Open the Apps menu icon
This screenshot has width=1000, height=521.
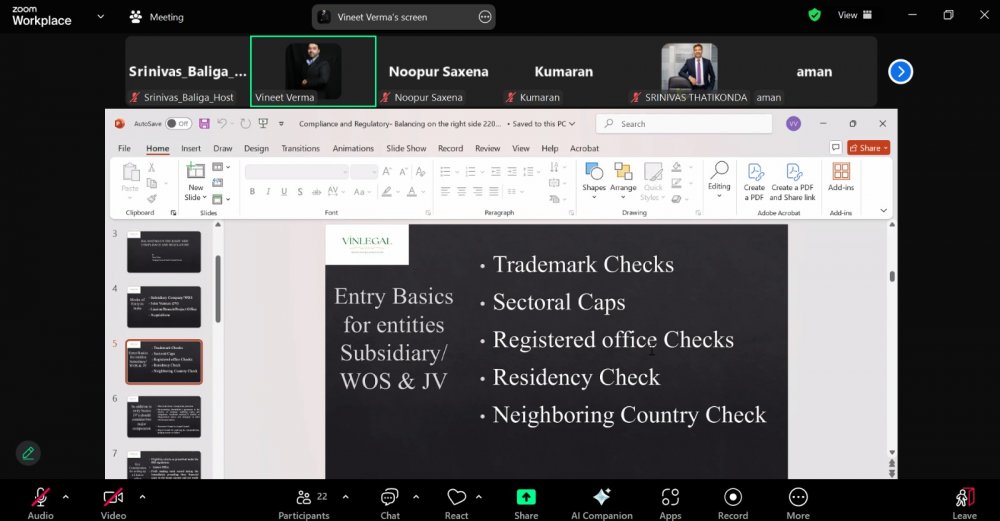click(670, 498)
